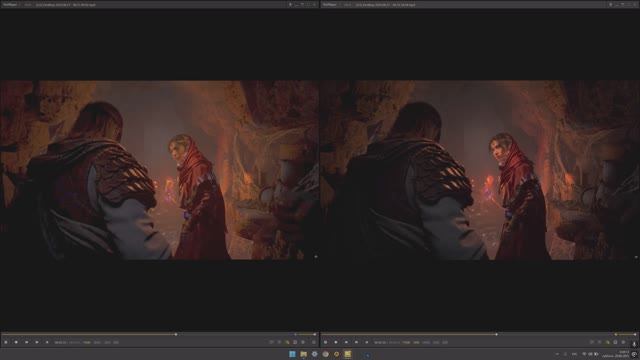Click the right player's seek bar handle
Viewport: 640px width, 360px height.
click(x=496, y=334)
